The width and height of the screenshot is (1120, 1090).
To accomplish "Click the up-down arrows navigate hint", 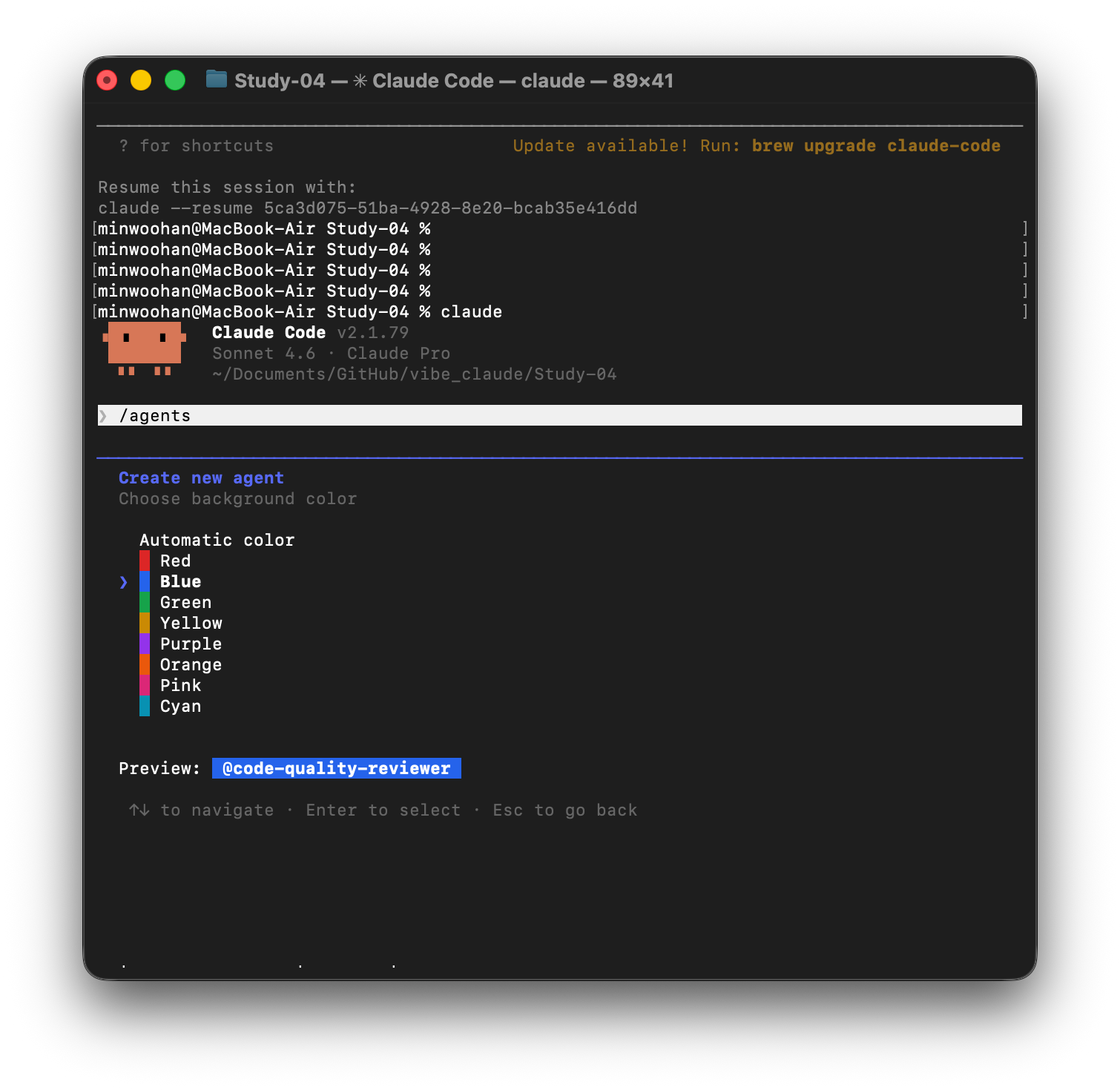I will coord(201,810).
